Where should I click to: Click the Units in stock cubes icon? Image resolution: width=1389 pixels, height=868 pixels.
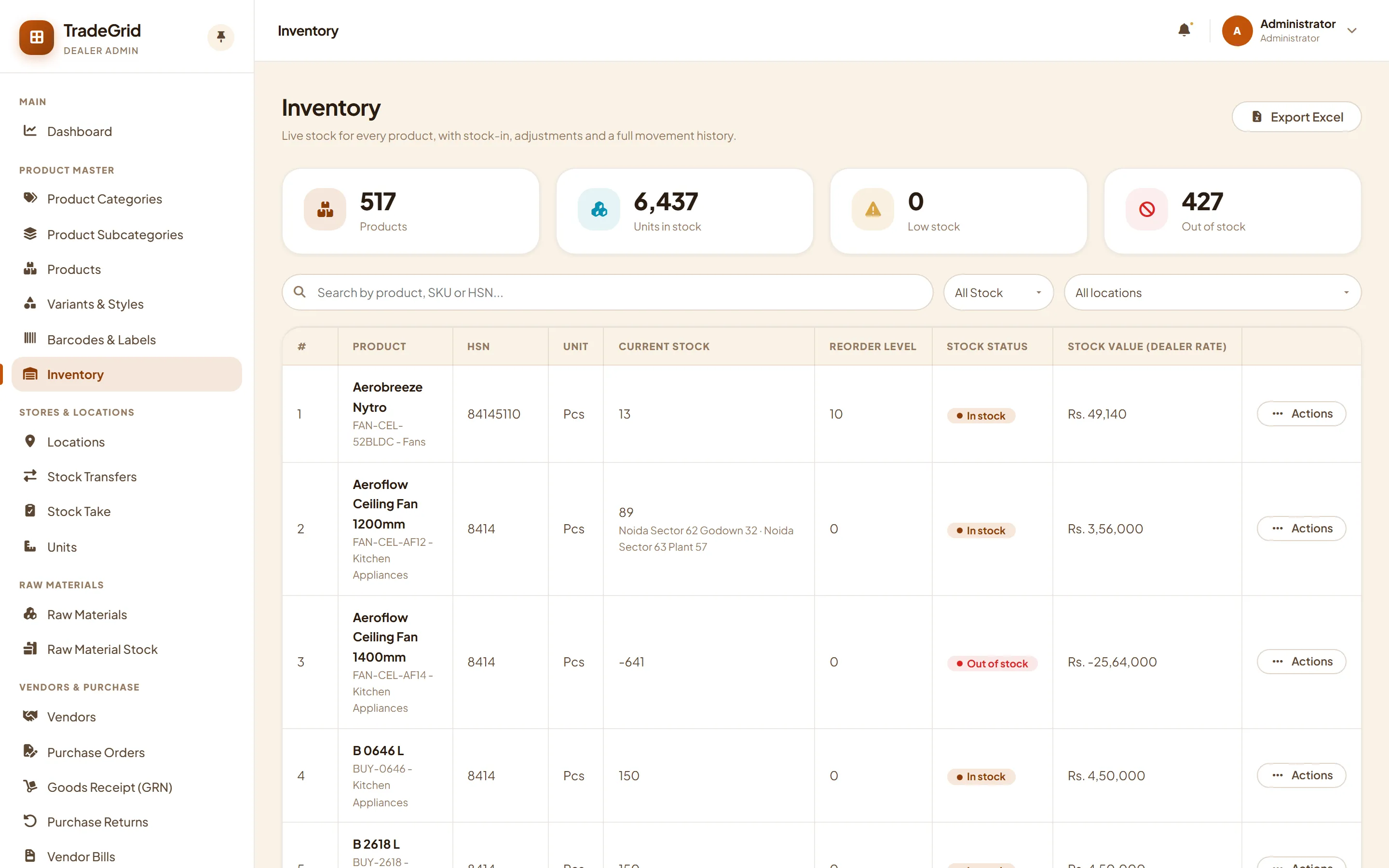[x=599, y=210]
